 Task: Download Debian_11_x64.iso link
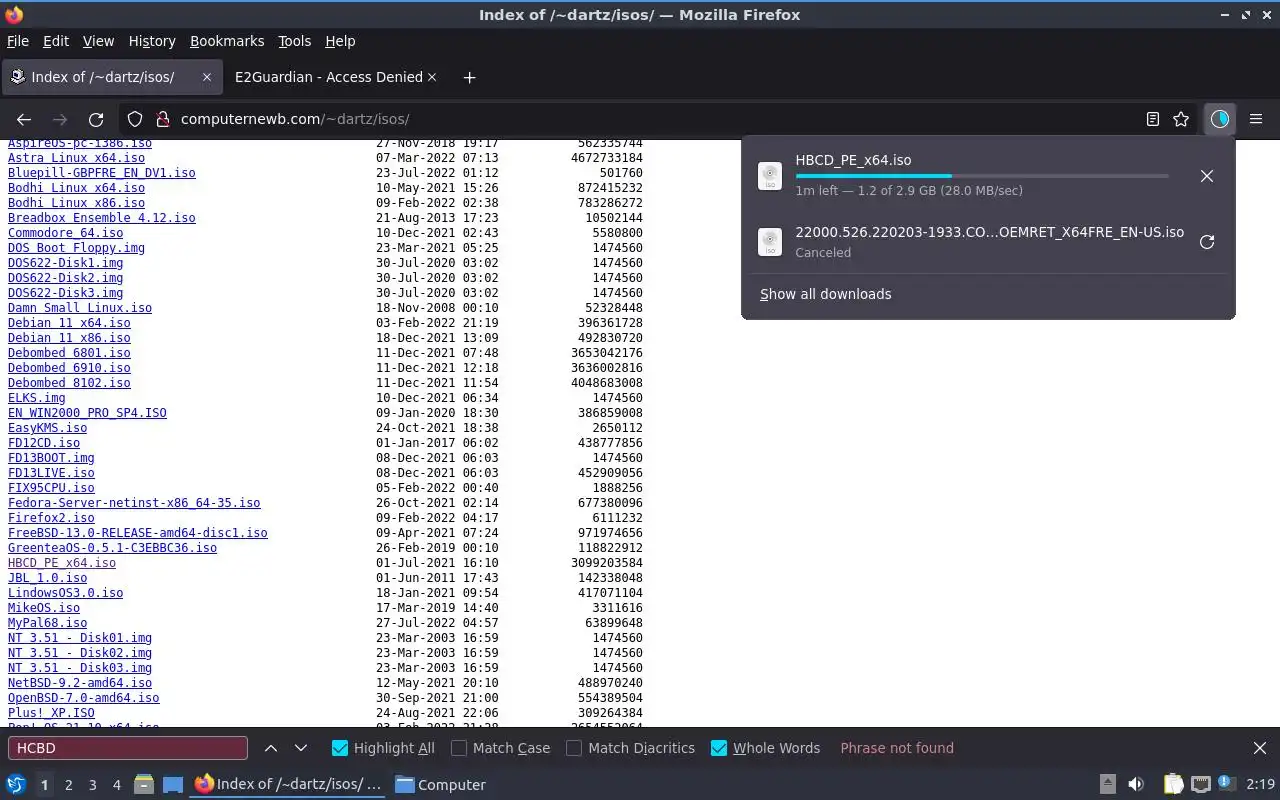click(69, 323)
